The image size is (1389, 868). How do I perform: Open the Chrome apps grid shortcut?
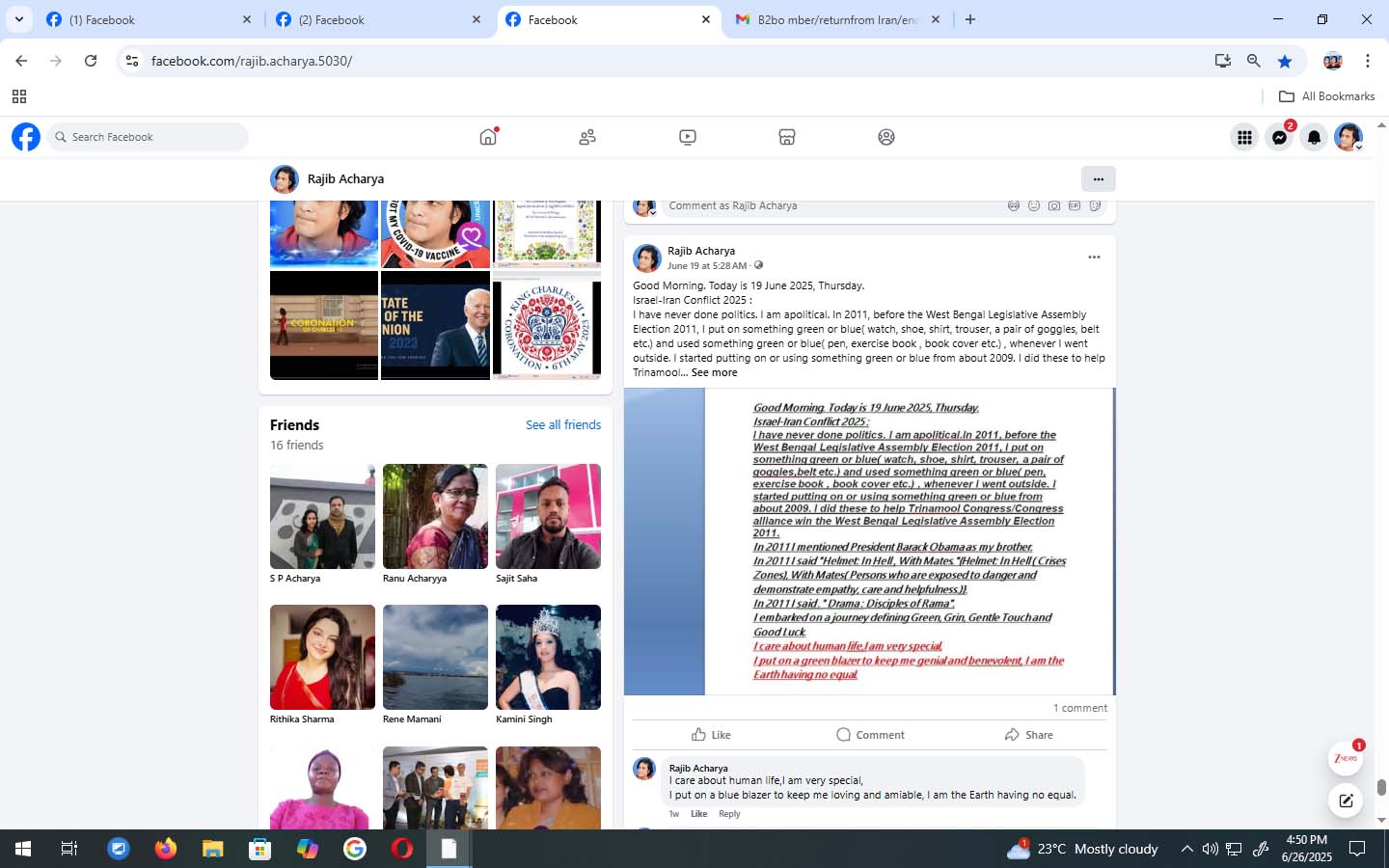(x=18, y=96)
